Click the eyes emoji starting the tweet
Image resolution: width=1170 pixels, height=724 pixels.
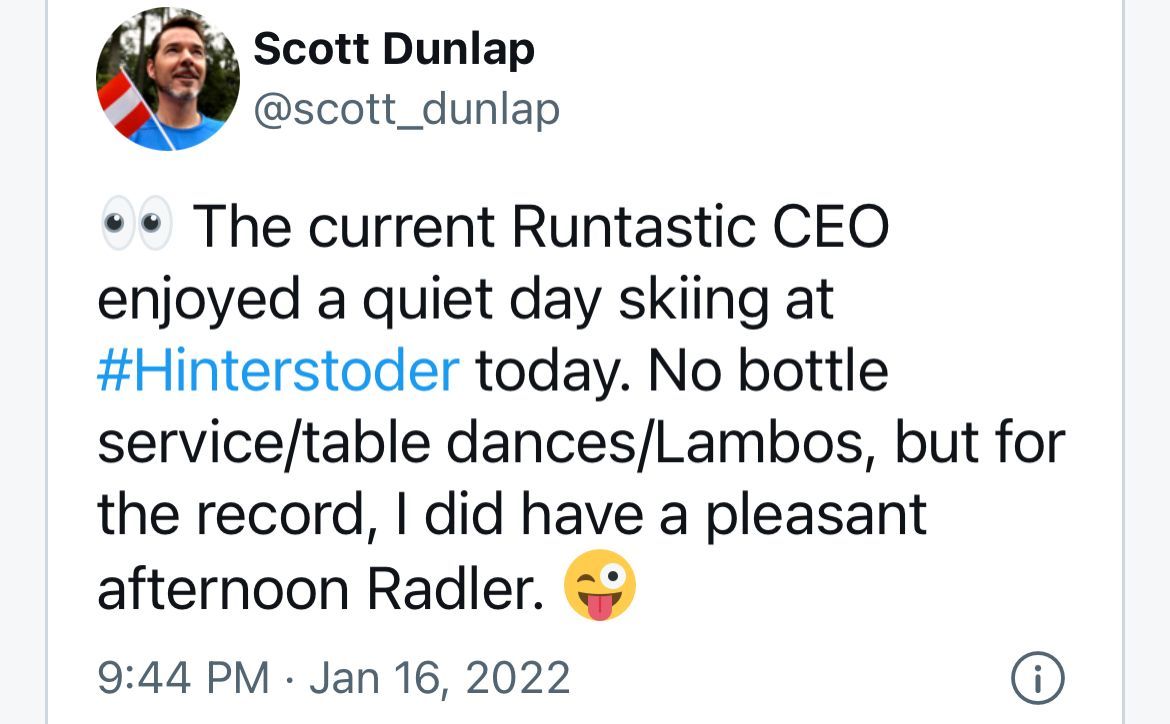click(137, 228)
